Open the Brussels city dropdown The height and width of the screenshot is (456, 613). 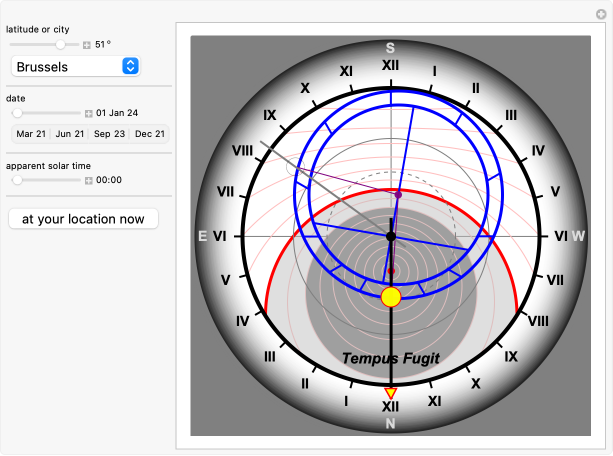pyautogui.click(x=75, y=67)
